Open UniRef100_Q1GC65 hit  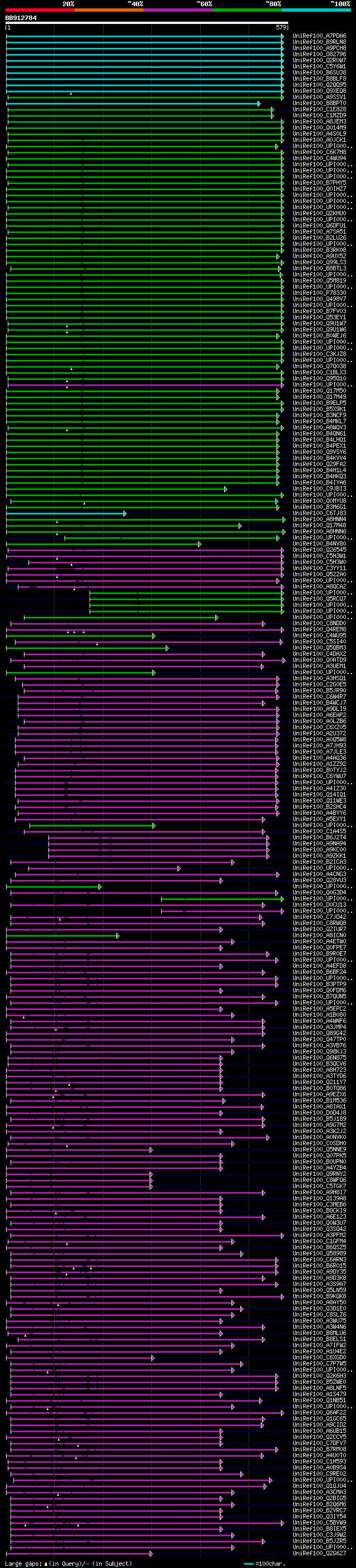click(x=319, y=1418)
